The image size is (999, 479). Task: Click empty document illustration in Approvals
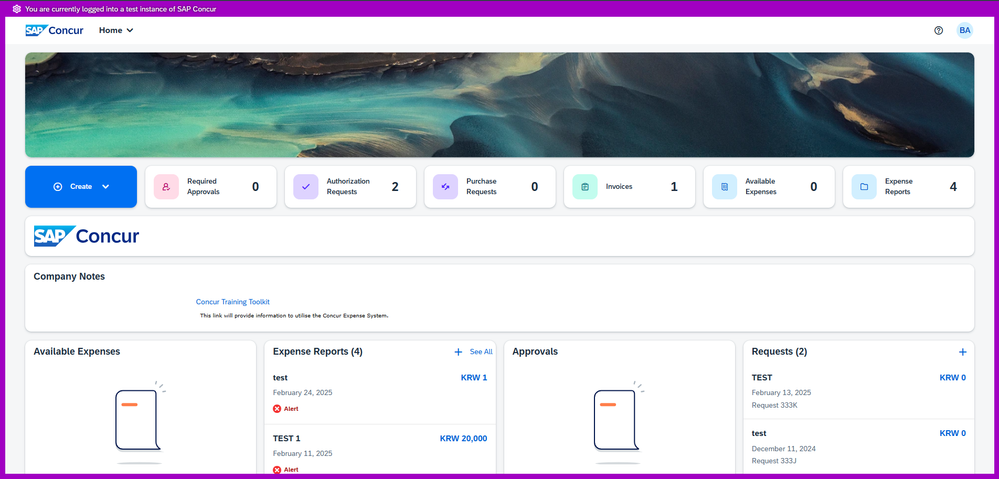click(x=618, y=422)
